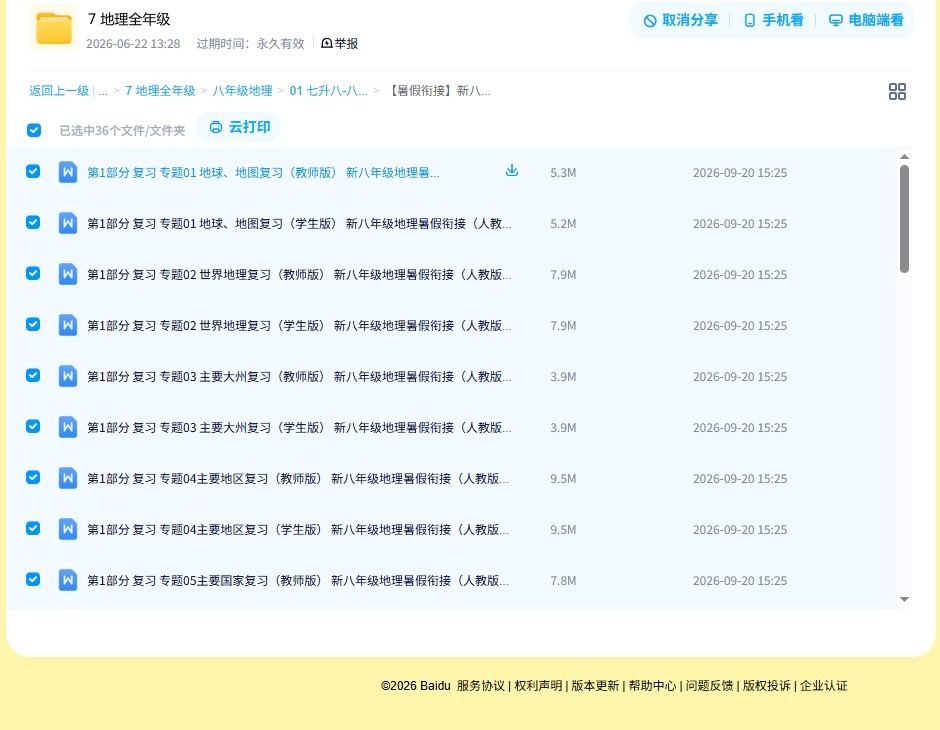This screenshot has width=940, height=730.
Task: Go to 7 地理全年级 breadcrumb folder
Action: tap(160, 91)
